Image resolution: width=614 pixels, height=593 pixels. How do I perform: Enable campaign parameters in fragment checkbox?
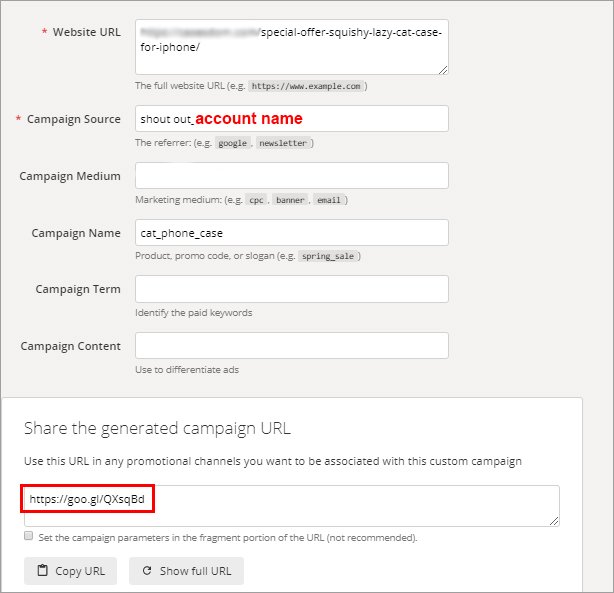point(29,537)
